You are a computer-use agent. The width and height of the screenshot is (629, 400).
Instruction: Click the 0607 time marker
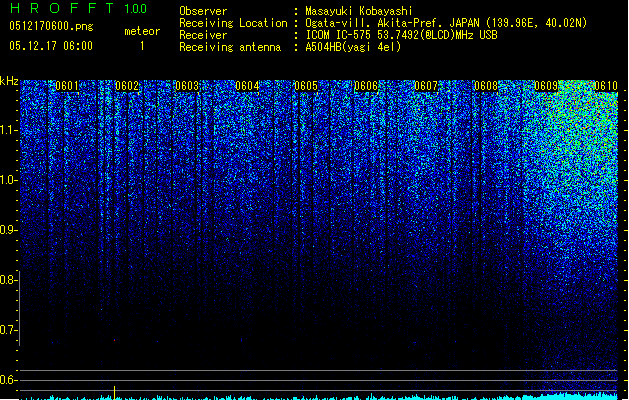pyautogui.click(x=426, y=86)
